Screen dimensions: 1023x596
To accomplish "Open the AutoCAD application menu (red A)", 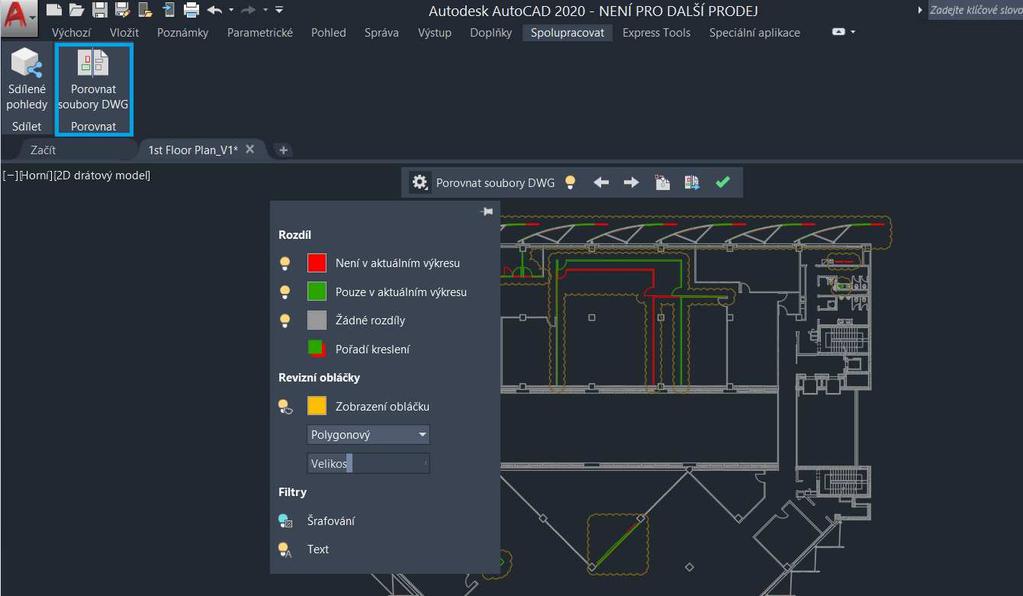I will (18, 17).
